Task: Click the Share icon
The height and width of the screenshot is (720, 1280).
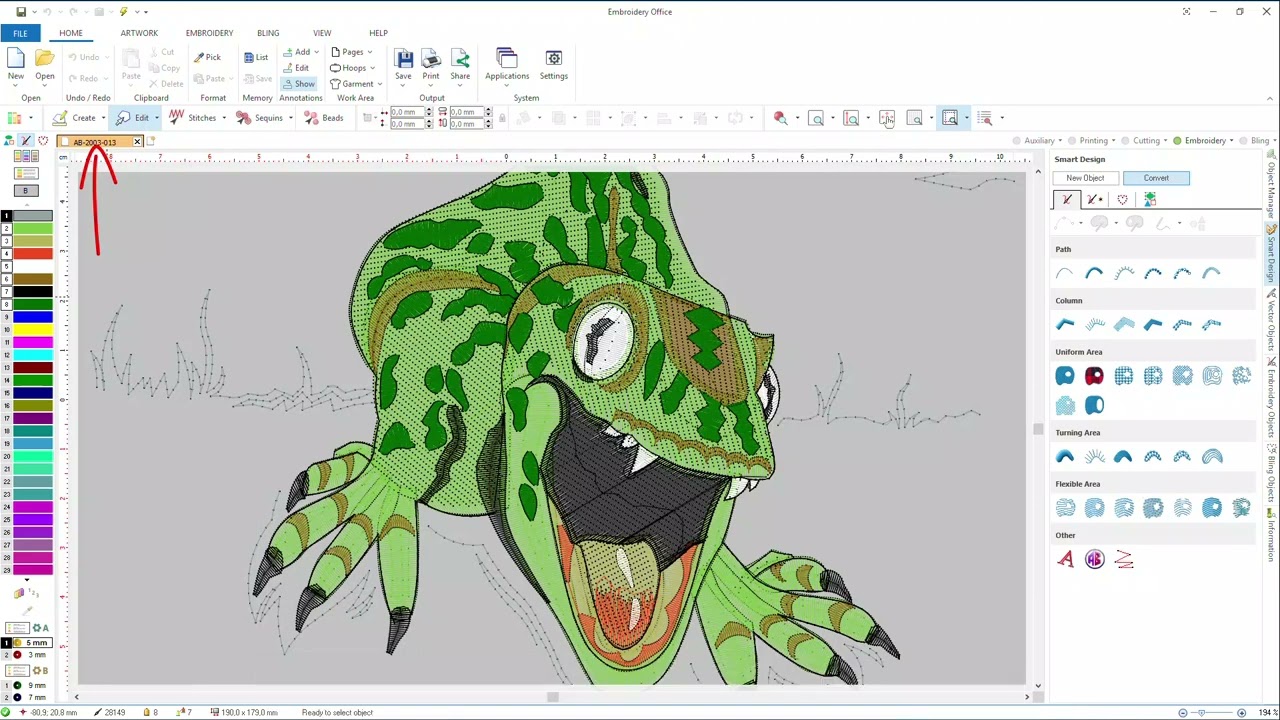Action: [460, 59]
